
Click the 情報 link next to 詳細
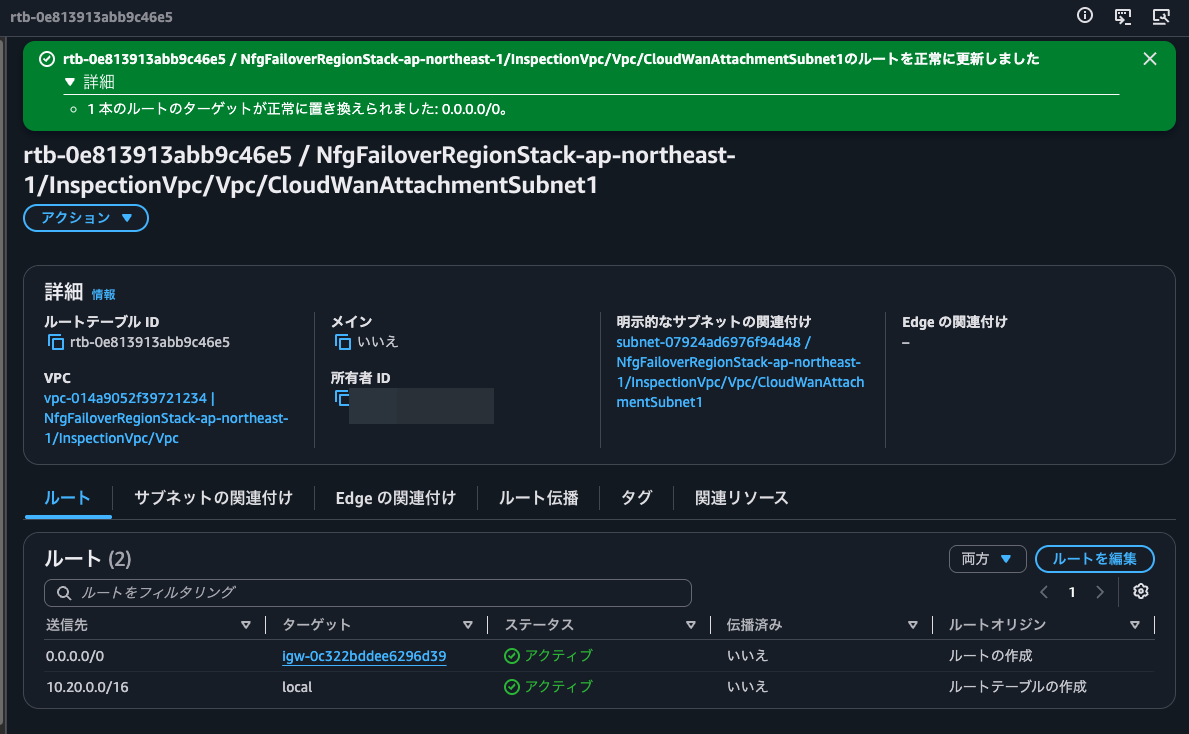pyautogui.click(x=103, y=294)
